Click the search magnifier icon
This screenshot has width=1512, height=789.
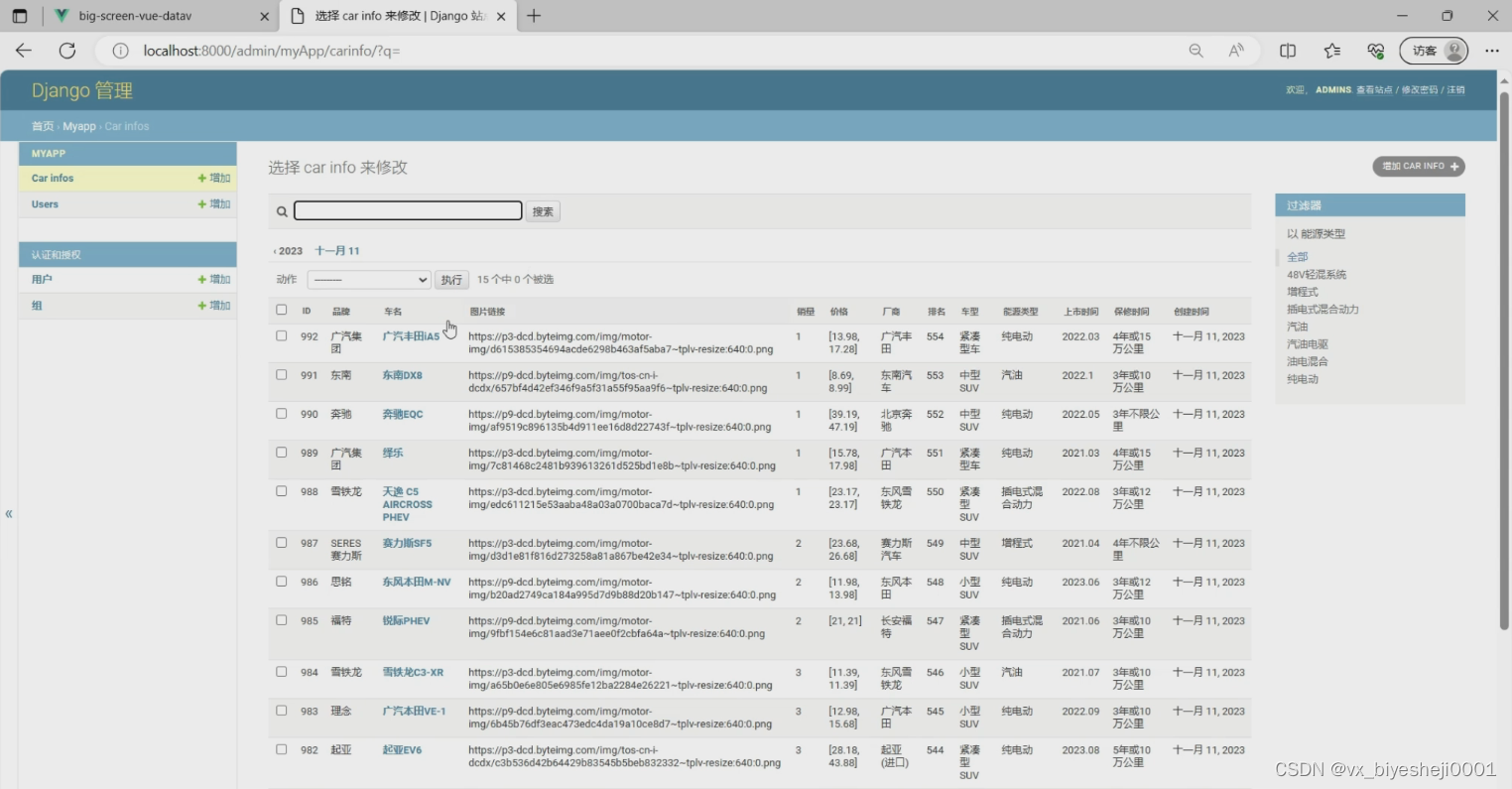click(x=282, y=211)
